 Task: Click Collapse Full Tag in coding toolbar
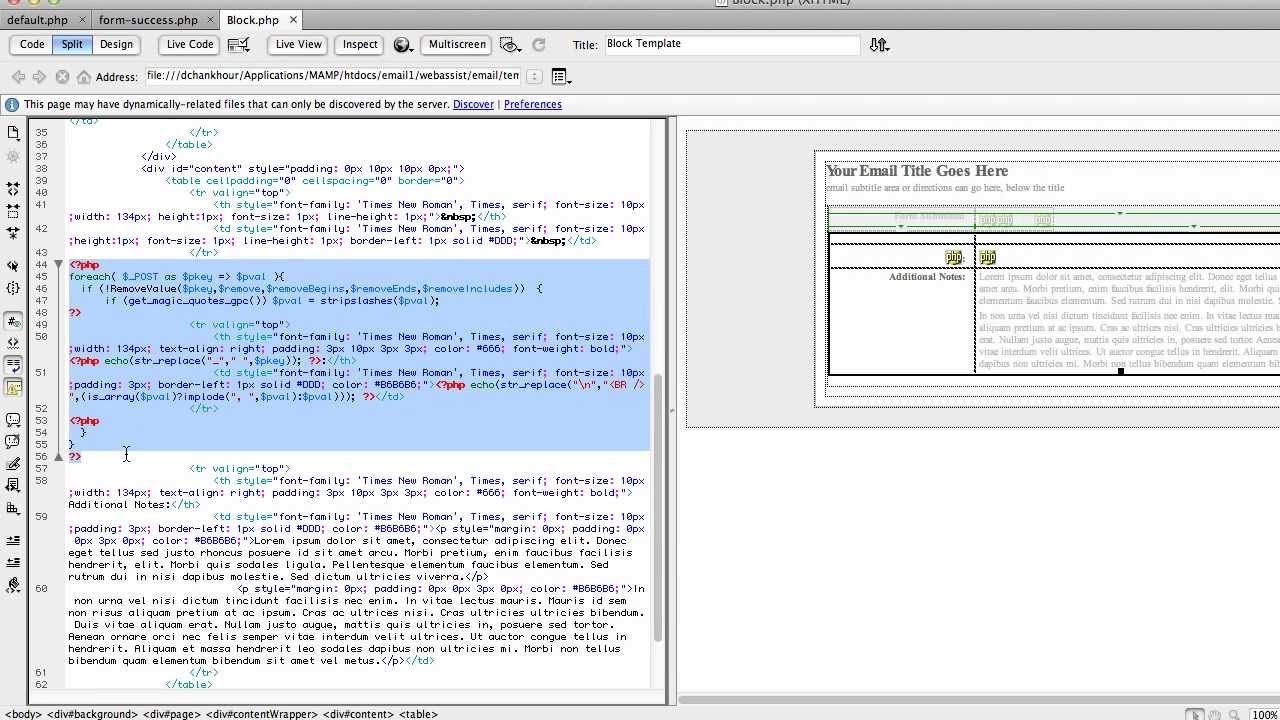coord(13,188)
